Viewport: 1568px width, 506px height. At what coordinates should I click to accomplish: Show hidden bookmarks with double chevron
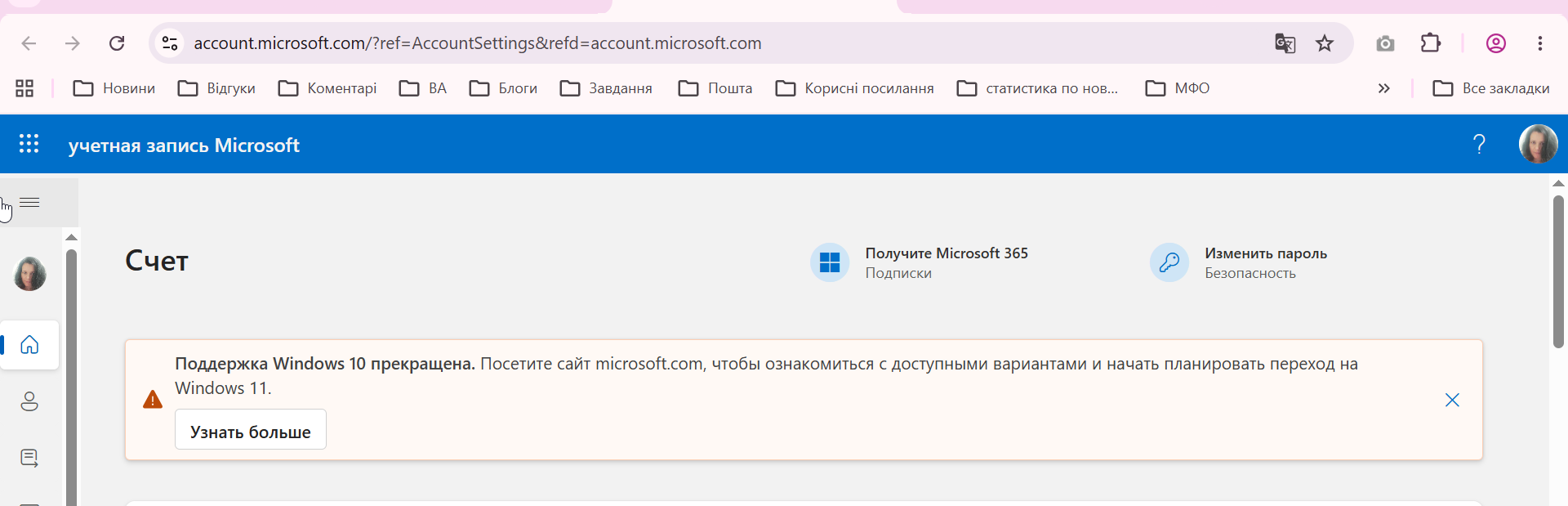1383,88
